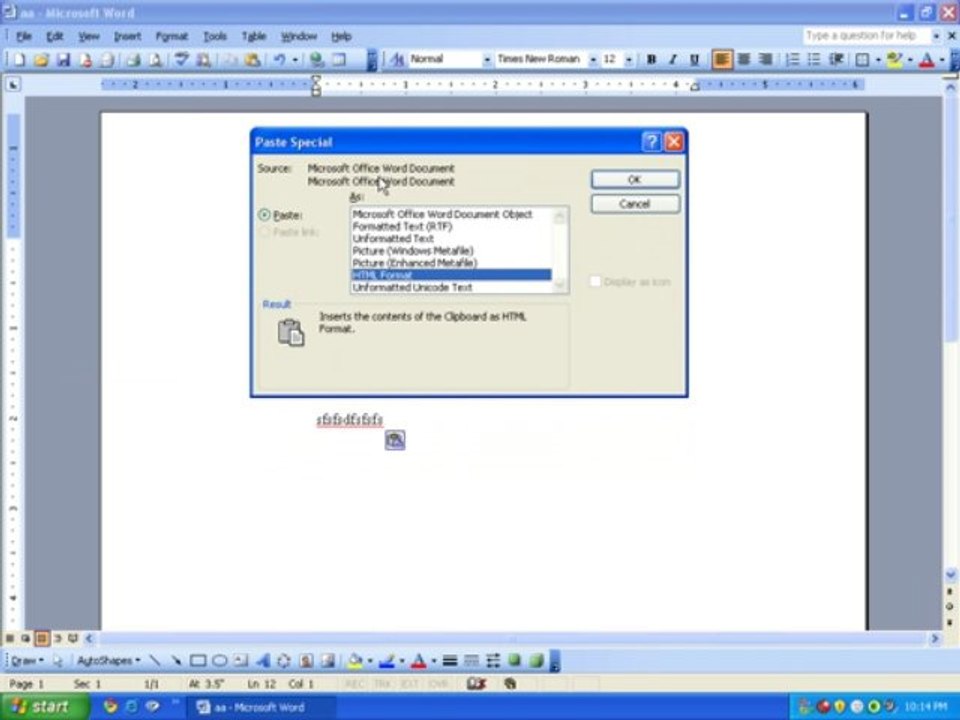Open the Edit menu
Viewport: 960px width, 720px height.
54,36
